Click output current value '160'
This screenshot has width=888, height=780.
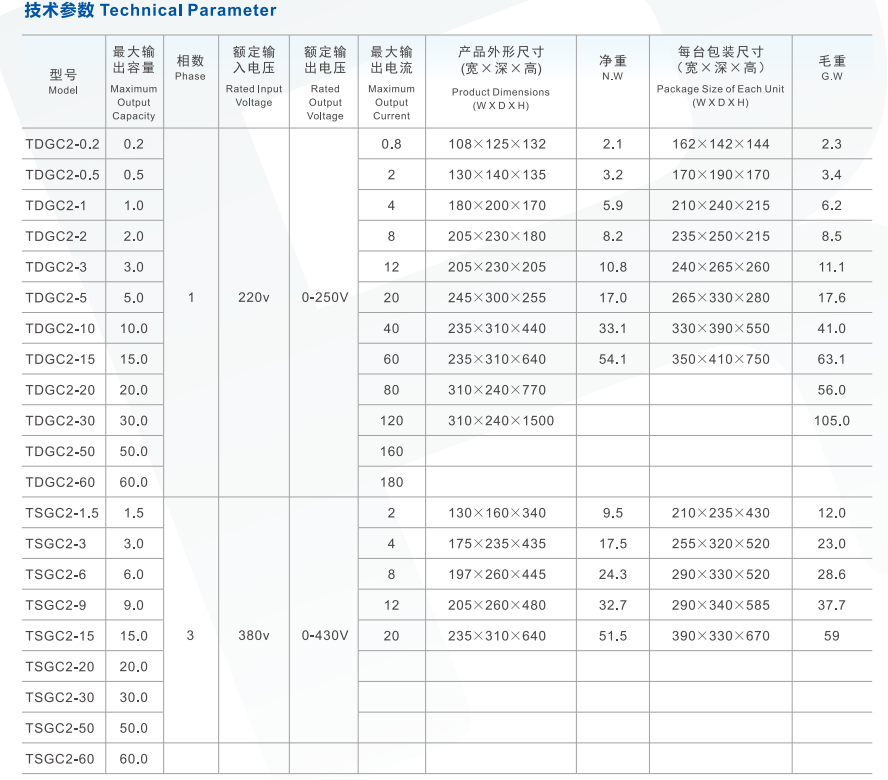coord(391,451)
